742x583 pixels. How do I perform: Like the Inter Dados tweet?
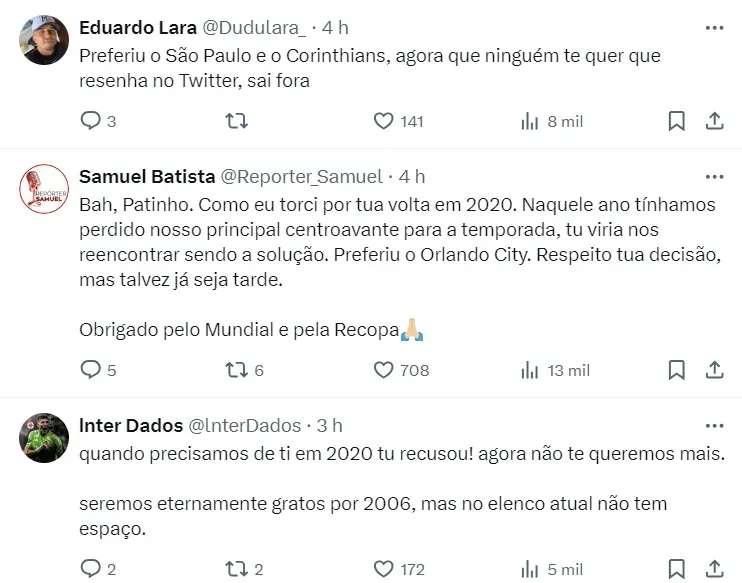383,569
